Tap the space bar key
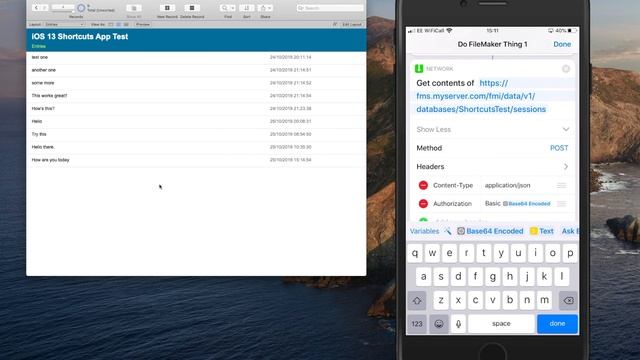 tap(501, 324)
